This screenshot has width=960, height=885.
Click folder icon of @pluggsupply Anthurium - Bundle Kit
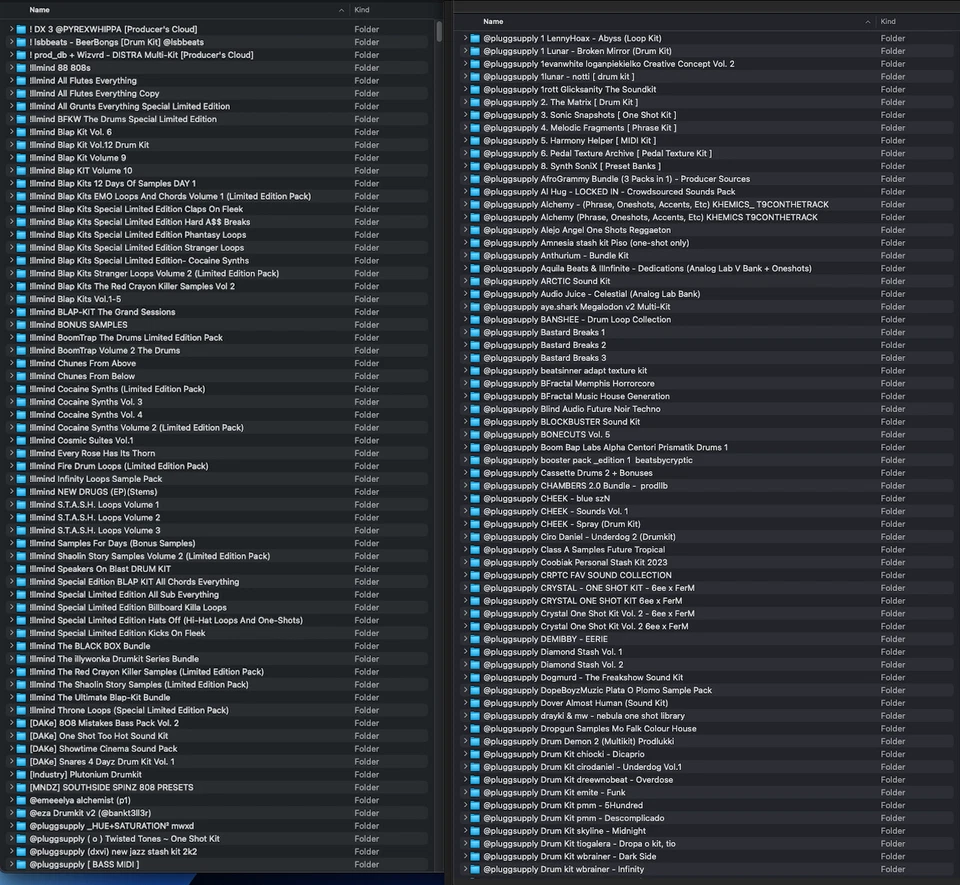pyautogui.click(x=475, y=256)
